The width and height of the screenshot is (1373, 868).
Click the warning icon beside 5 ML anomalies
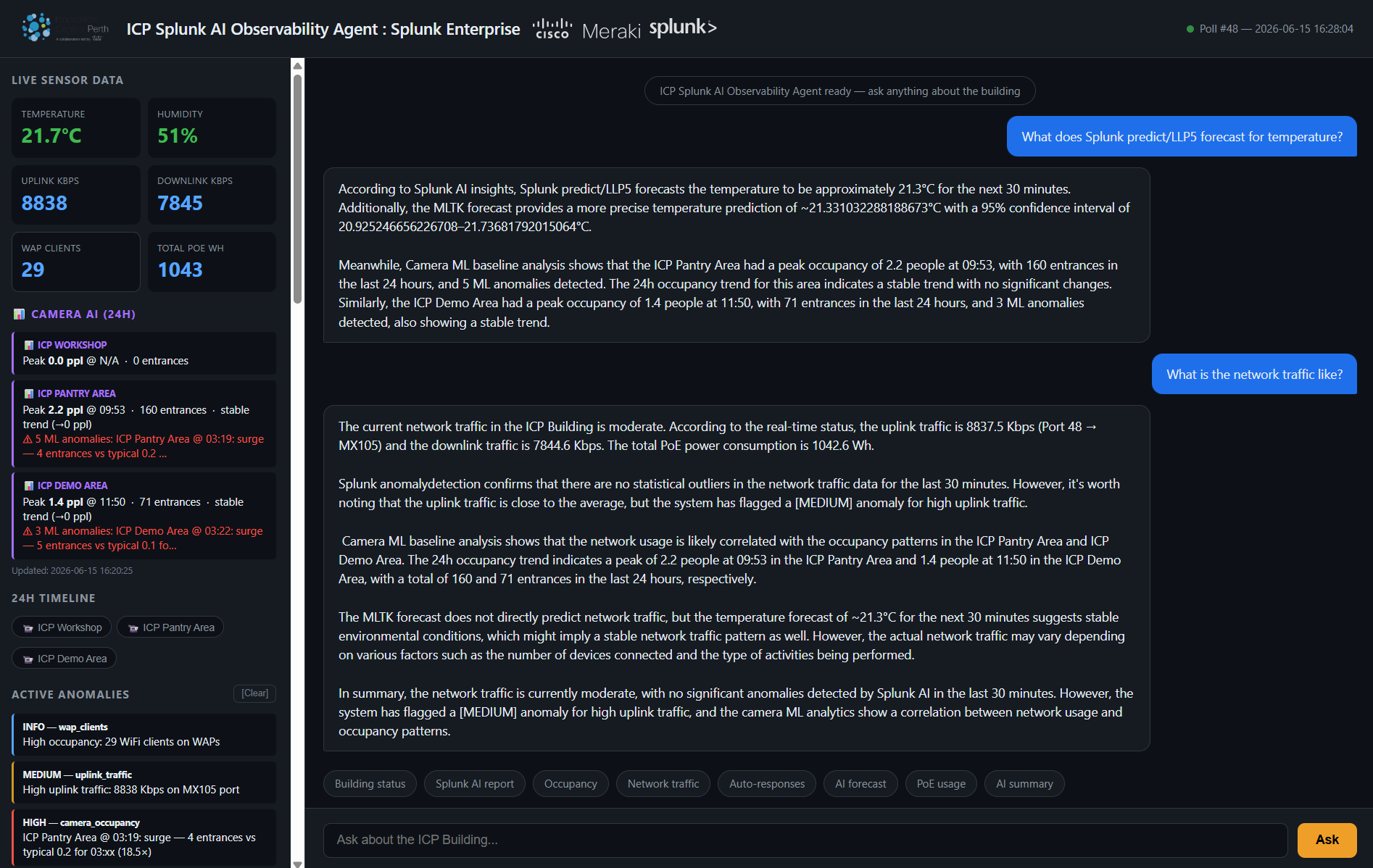(28, 439)
